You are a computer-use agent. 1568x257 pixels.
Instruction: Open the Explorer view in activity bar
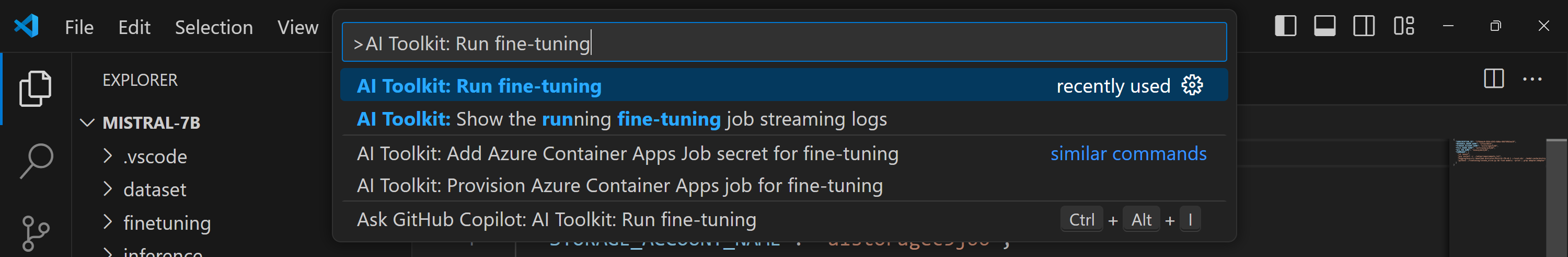coord(36,88)
